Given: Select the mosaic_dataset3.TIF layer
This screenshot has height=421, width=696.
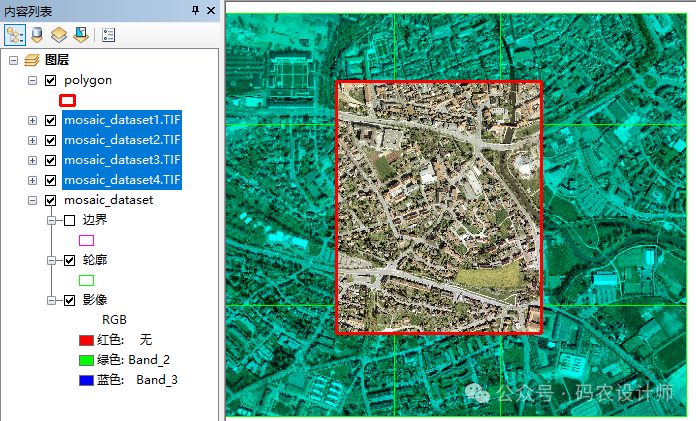Looking at the screenshot, I should 121,160.
